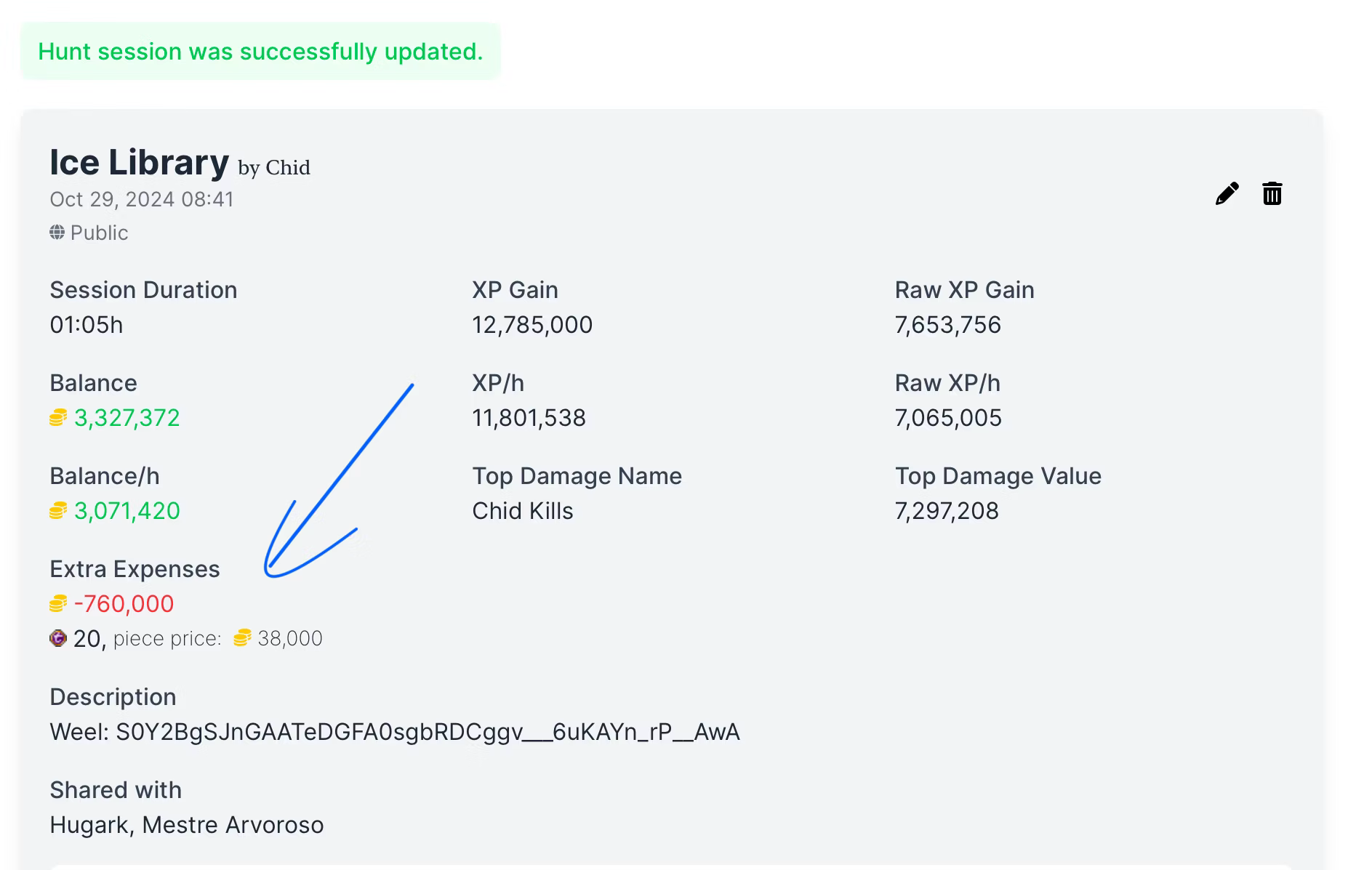Click the gold coin icon beside Balance 3,327,372

(58, 418)
